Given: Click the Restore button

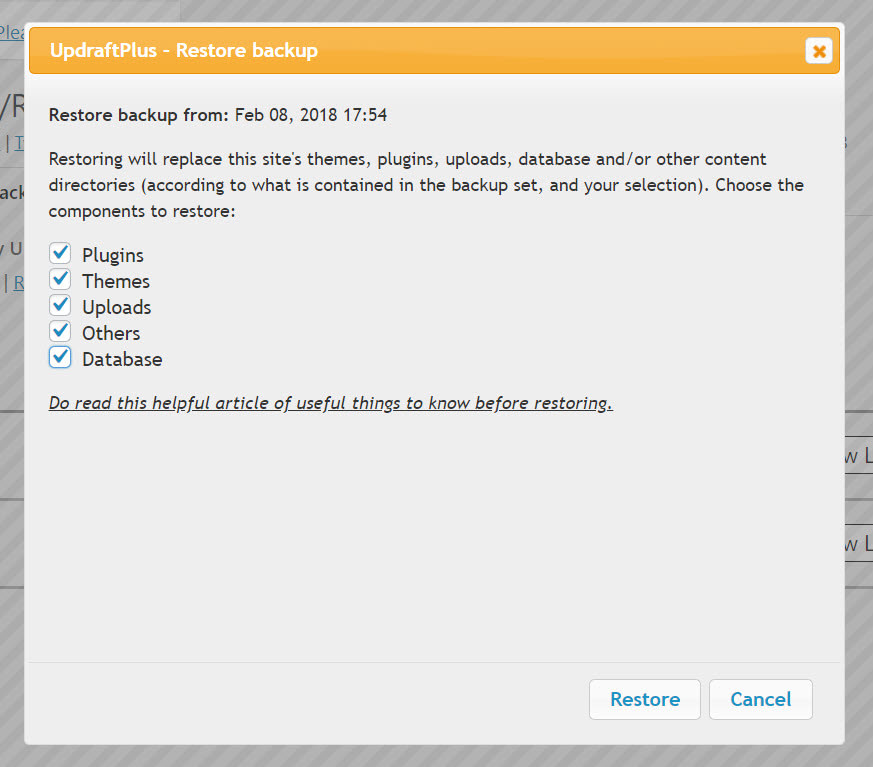Looking at the screenshot, I should 644,699.
